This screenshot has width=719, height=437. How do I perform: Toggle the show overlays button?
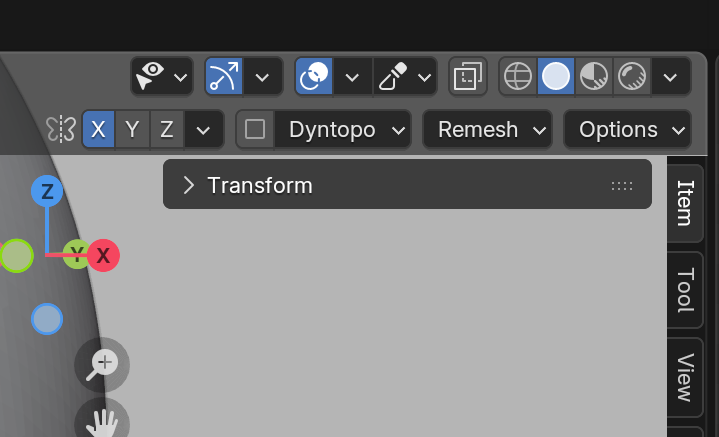(314, 76)
